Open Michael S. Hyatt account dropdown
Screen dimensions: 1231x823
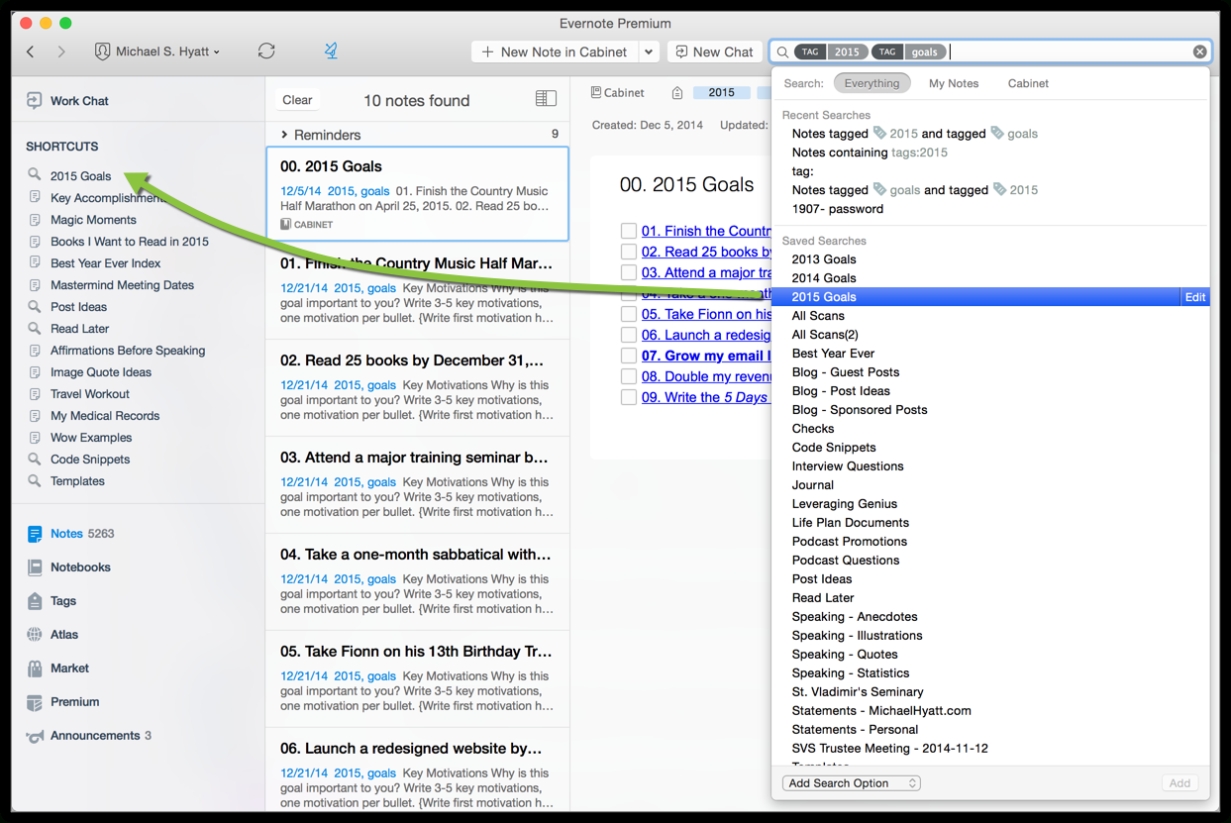click(x=158, y=51)
